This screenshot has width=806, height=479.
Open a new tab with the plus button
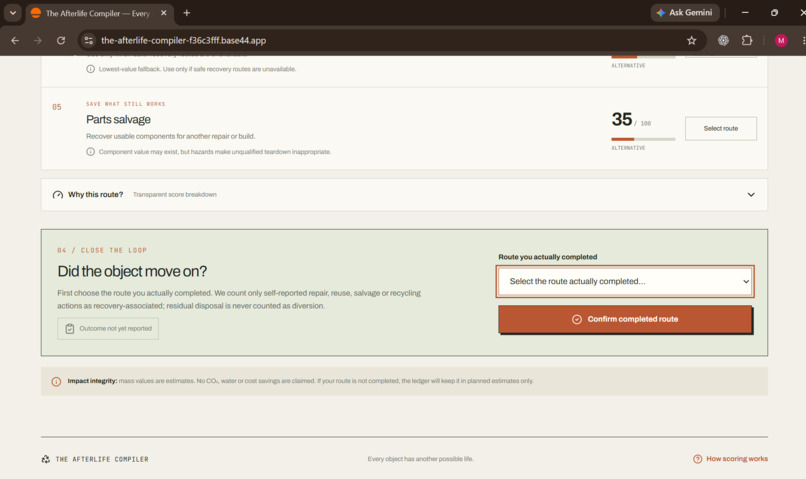tap(187, 13)
